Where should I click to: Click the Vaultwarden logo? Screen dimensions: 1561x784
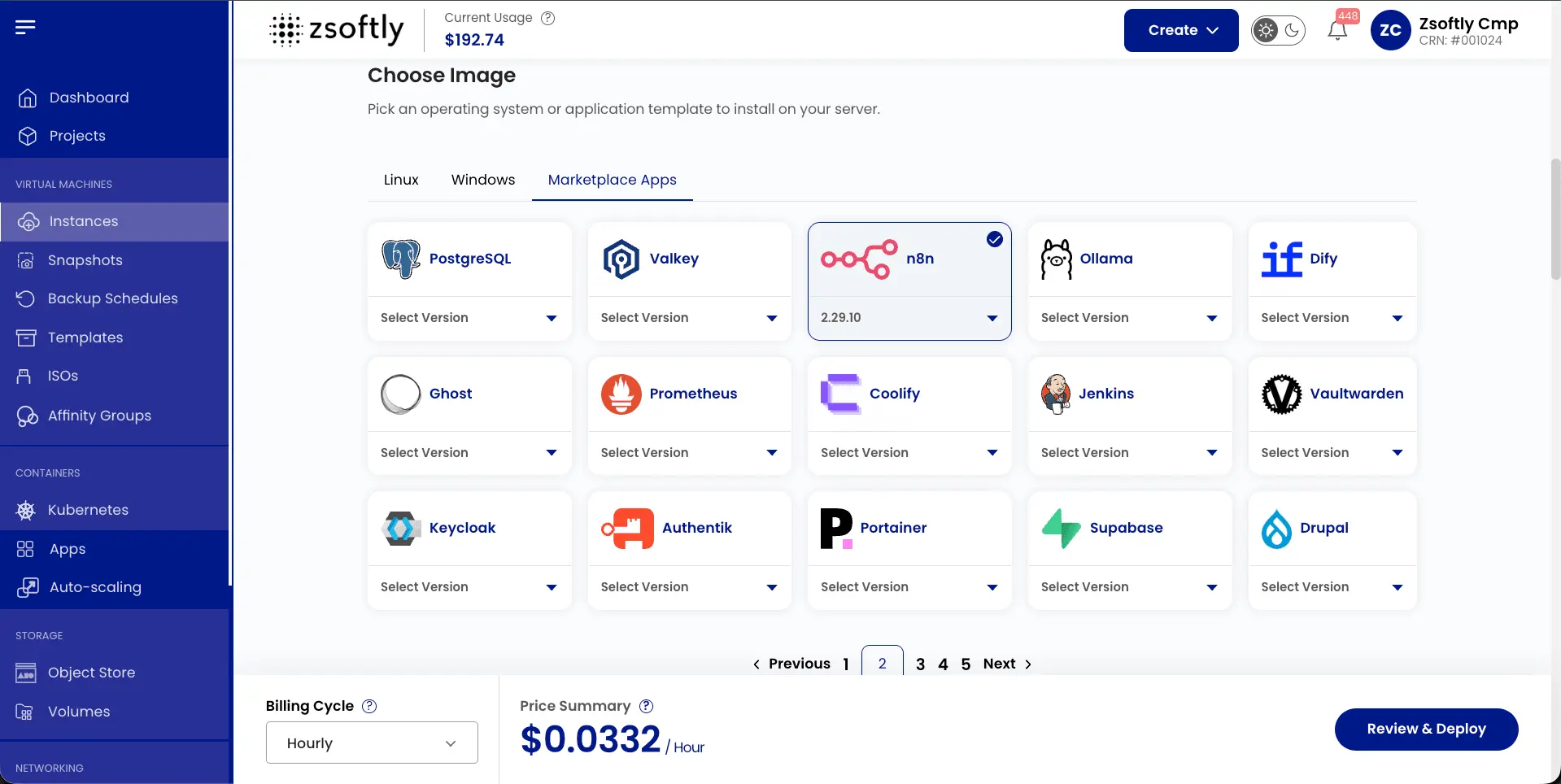(x=1282, y=394)
